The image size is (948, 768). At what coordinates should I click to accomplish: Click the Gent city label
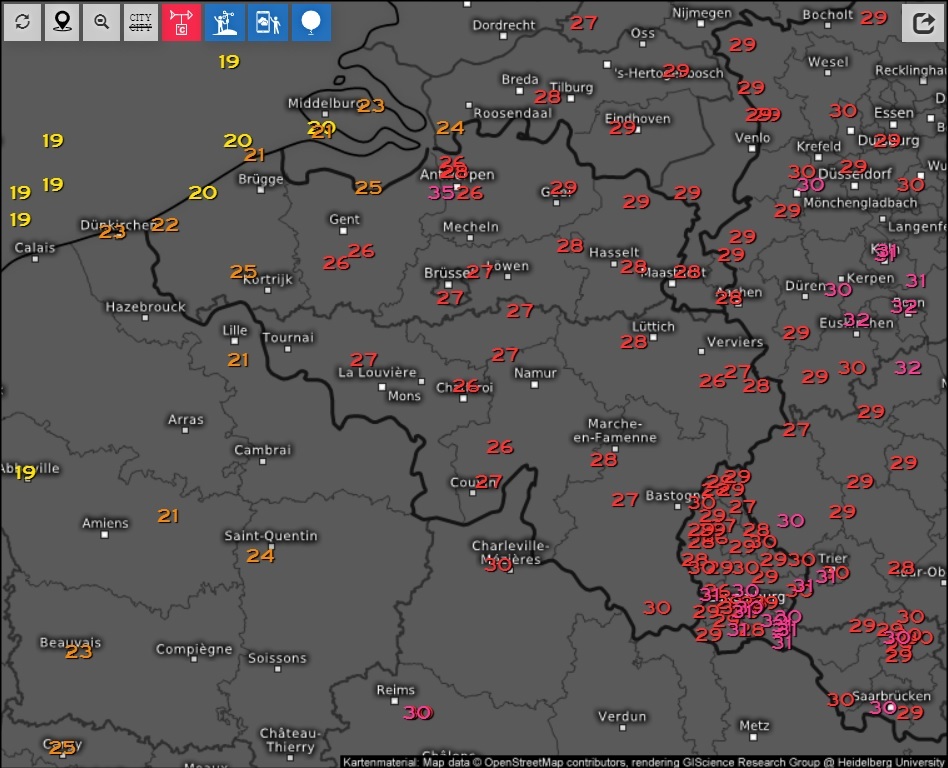344,219
